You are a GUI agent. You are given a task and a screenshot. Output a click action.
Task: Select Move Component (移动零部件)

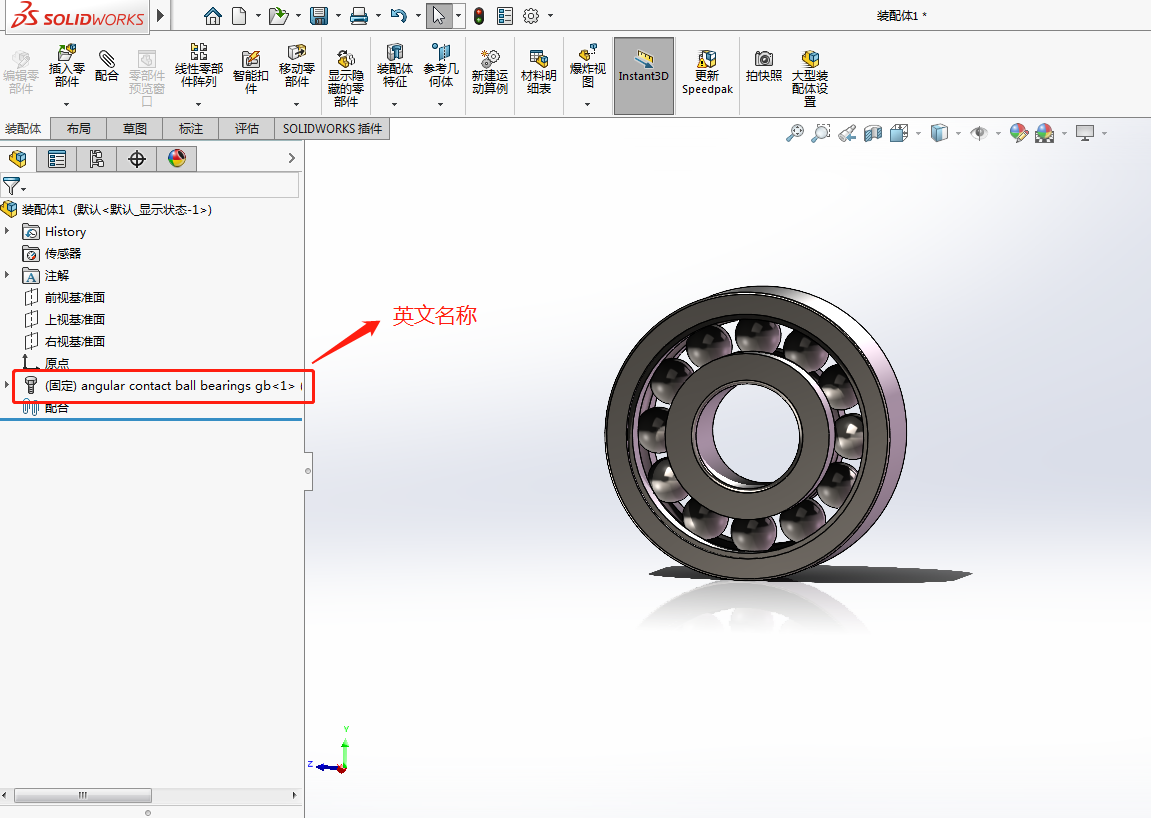coord(297,65)
